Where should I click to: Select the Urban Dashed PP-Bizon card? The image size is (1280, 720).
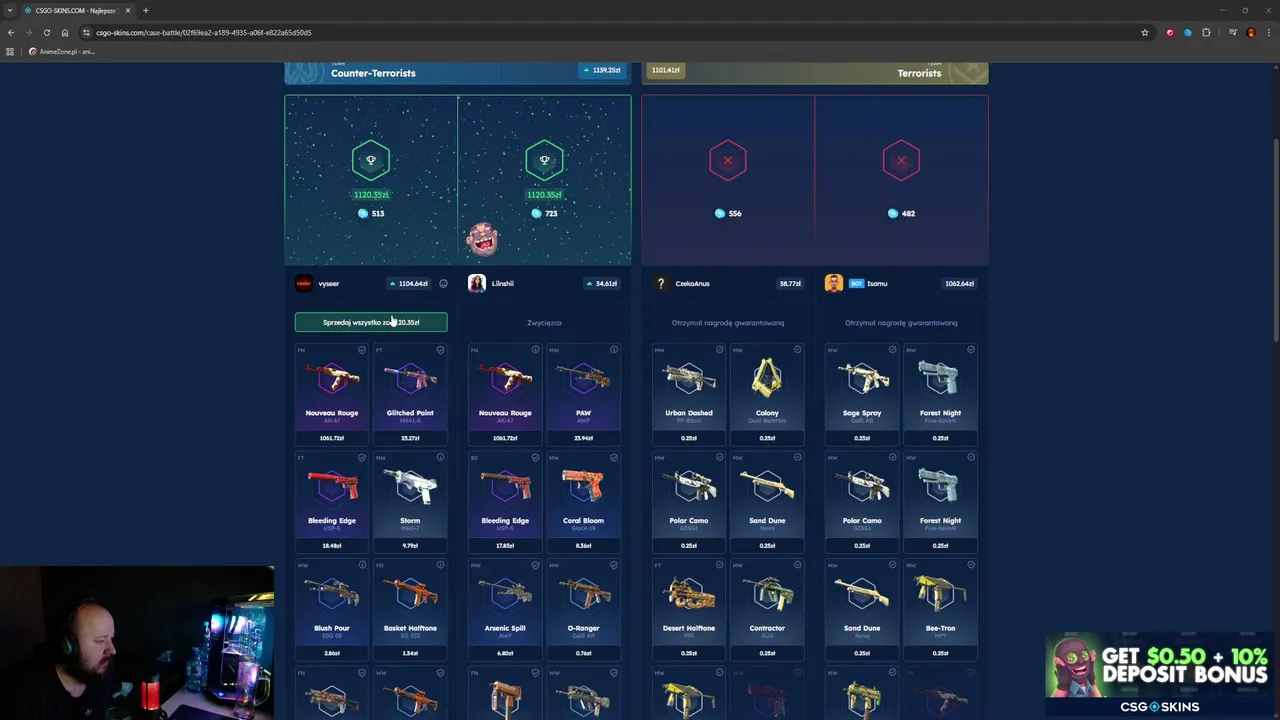(689, 394)
